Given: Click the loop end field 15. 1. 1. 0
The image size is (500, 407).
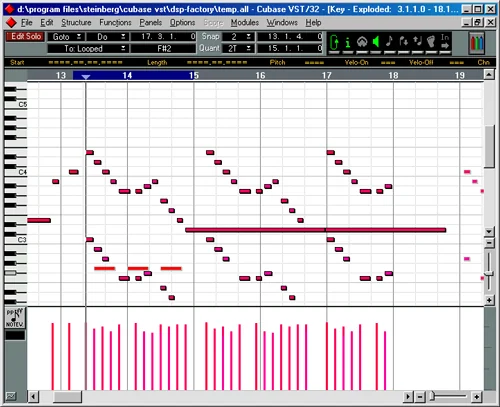Looking at the screenshot, I should coord(290,49).
